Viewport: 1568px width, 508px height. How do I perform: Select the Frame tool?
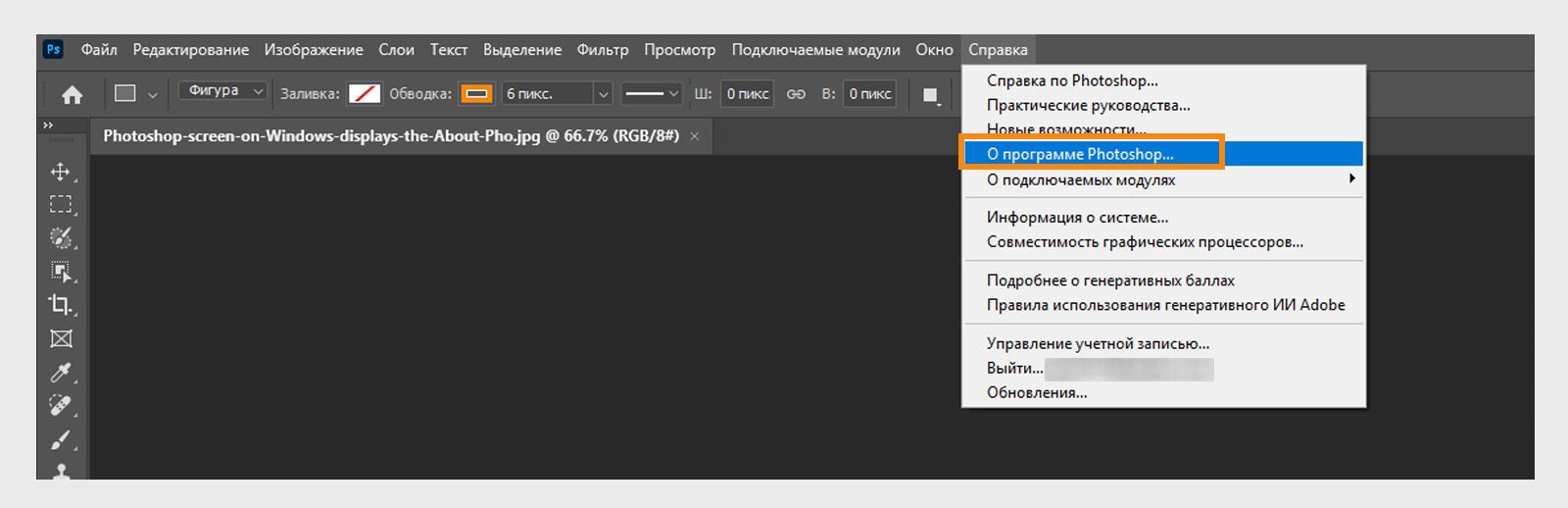click(61, 338)
